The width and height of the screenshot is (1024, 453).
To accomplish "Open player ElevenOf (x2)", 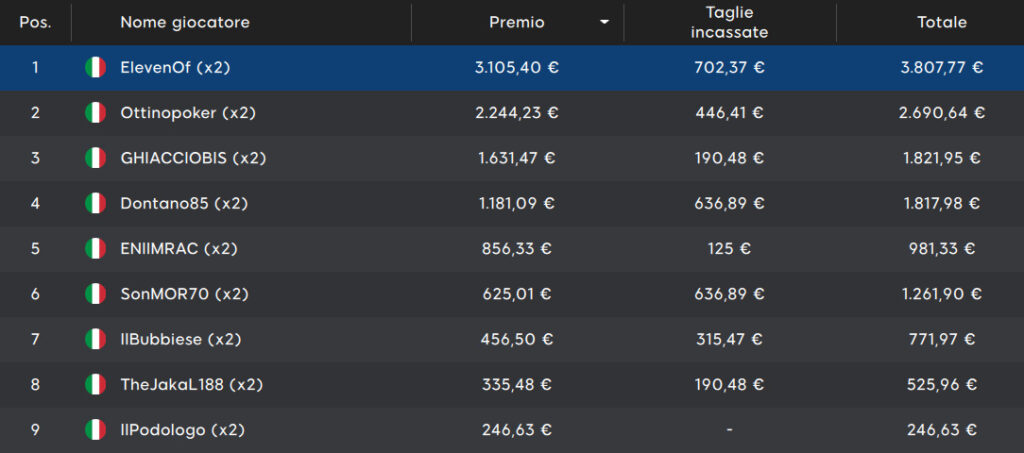I will (176, 67).
